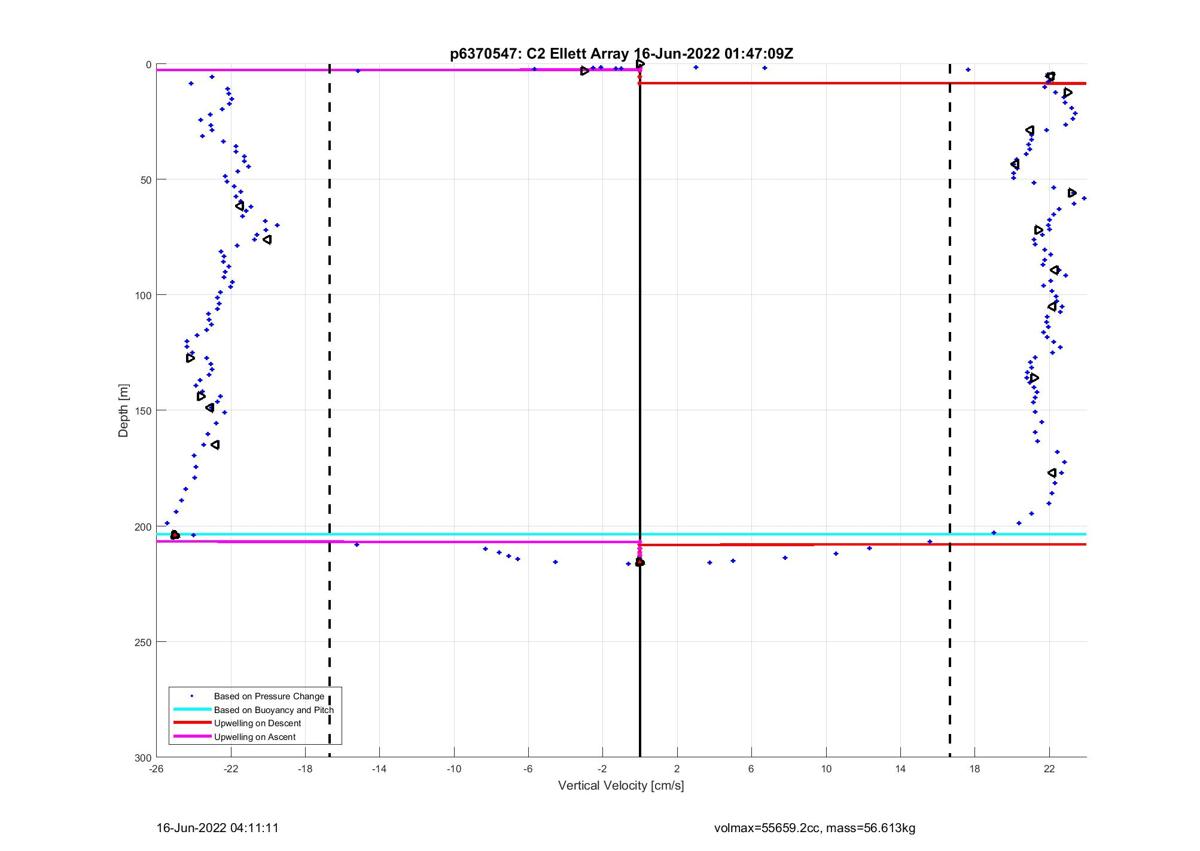Click the 'Vertical Velocity [cm/s]' x-axis label
The image size is (1200, 851).
click(x=621, y=786)
